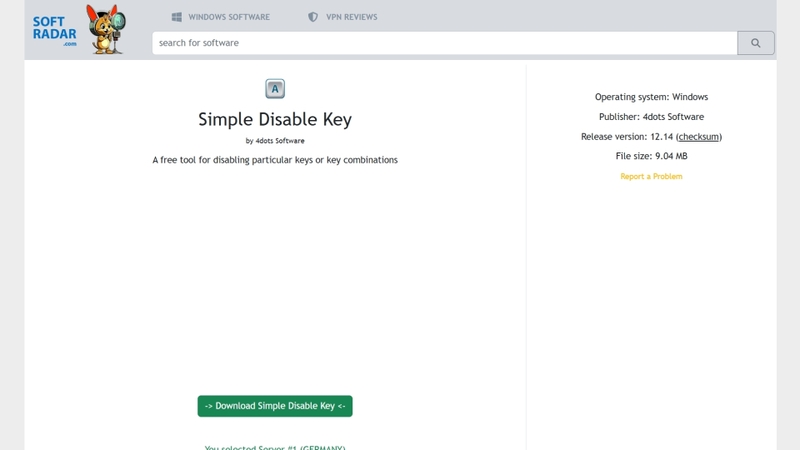Click the SoftRadar mascot image
This screenshot has width=800, height=450.
tap(106, 29)
